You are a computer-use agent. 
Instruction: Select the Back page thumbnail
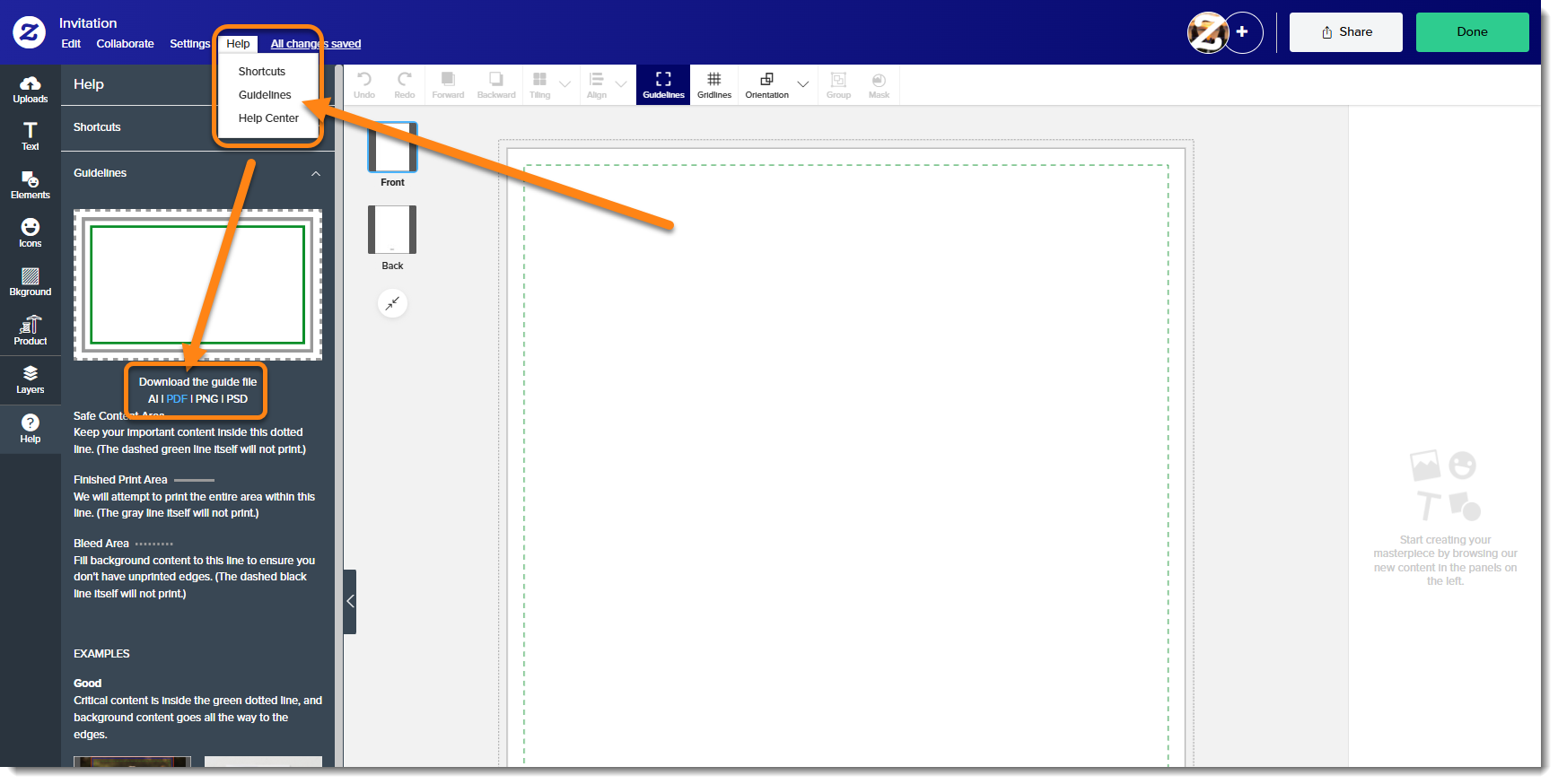392,231
